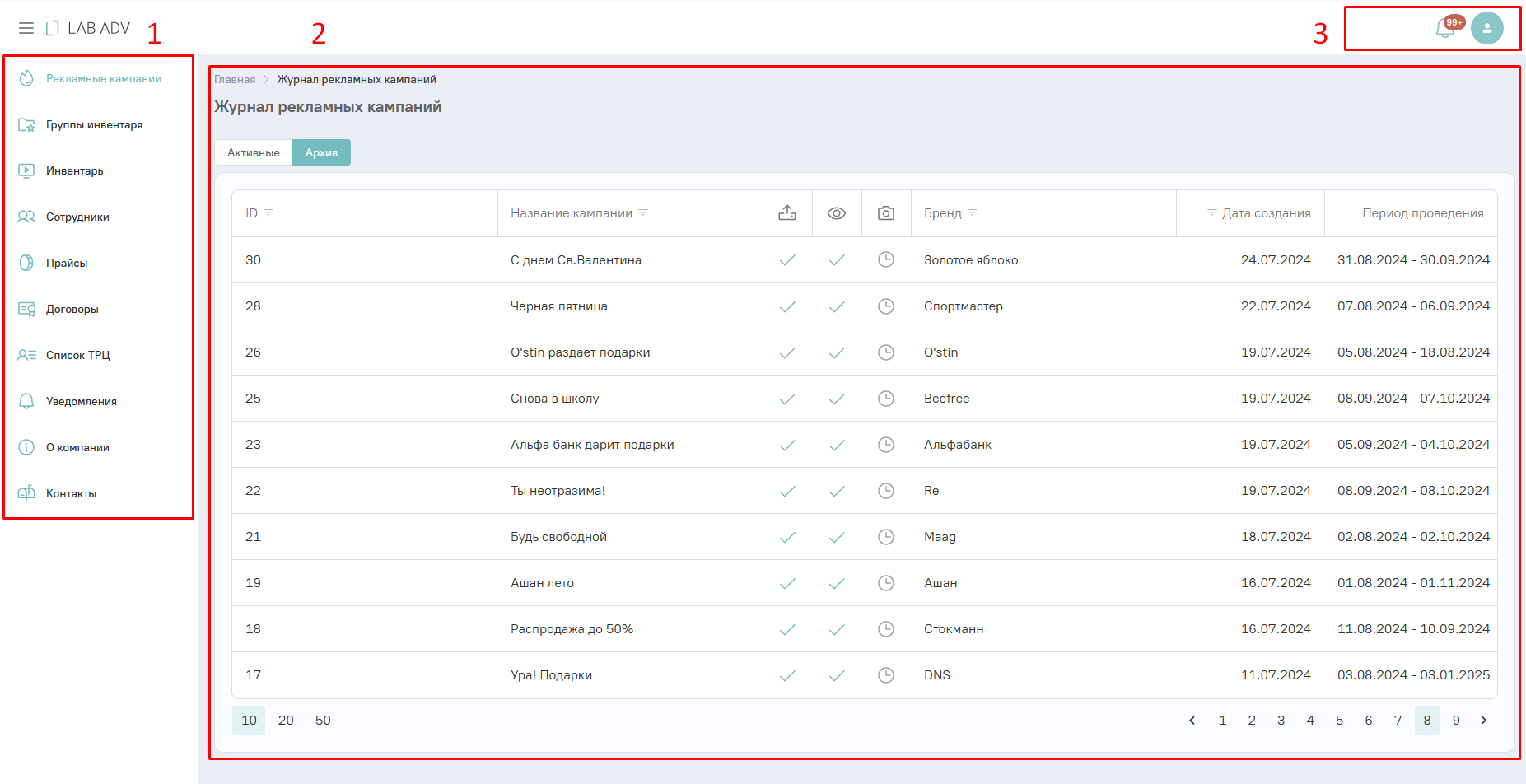This screenshot has width=1526, height=784.
Task: Click the eye-column checkmark for Ашан лето
Action: coord(837,583)
